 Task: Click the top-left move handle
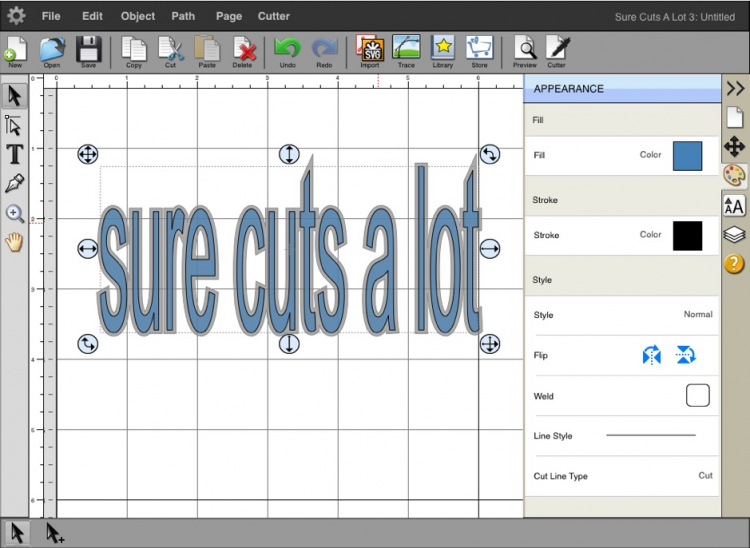pos(88,154)
